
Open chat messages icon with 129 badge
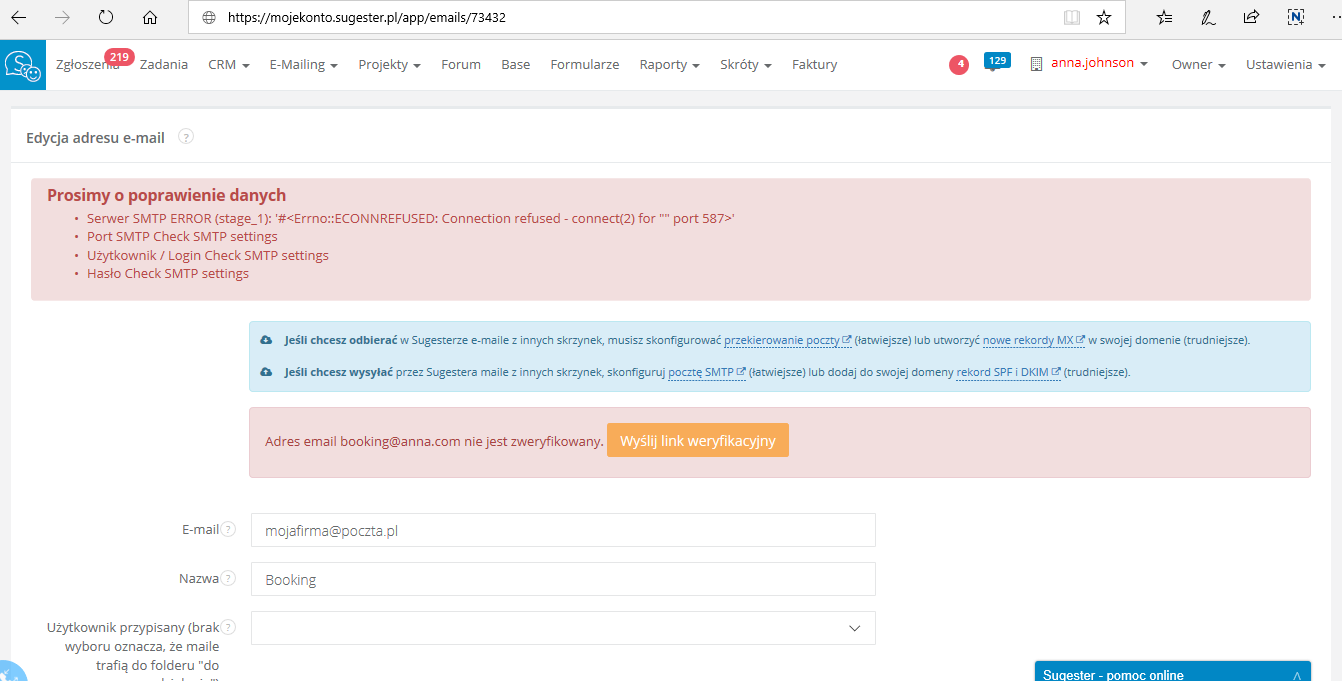click(995, 63)
